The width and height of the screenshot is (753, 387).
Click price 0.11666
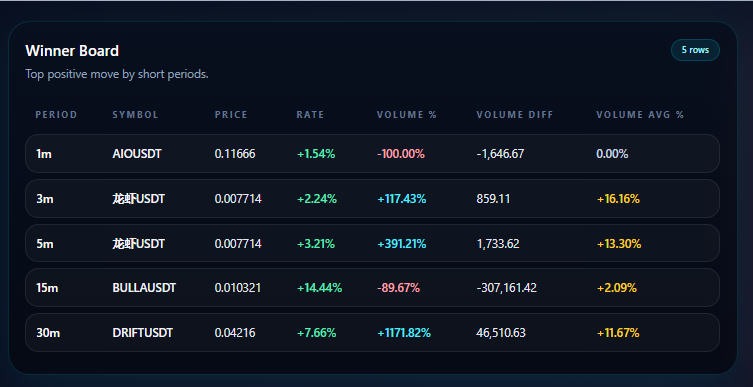coord(235,154)
